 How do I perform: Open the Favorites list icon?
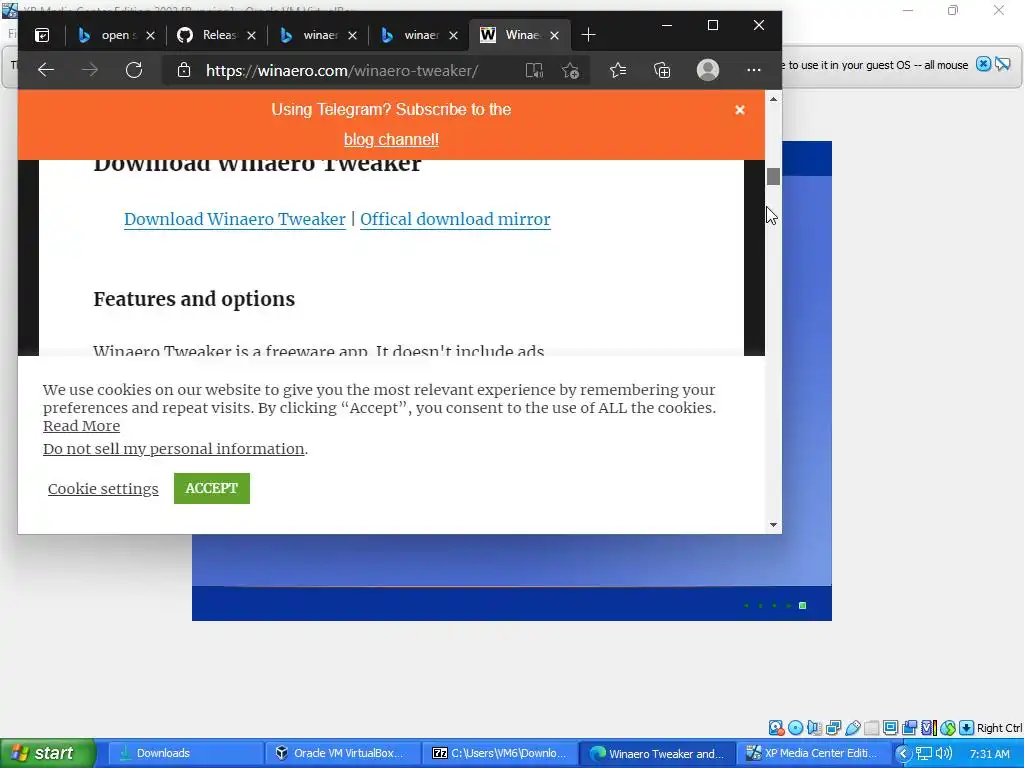pos(618,70)
